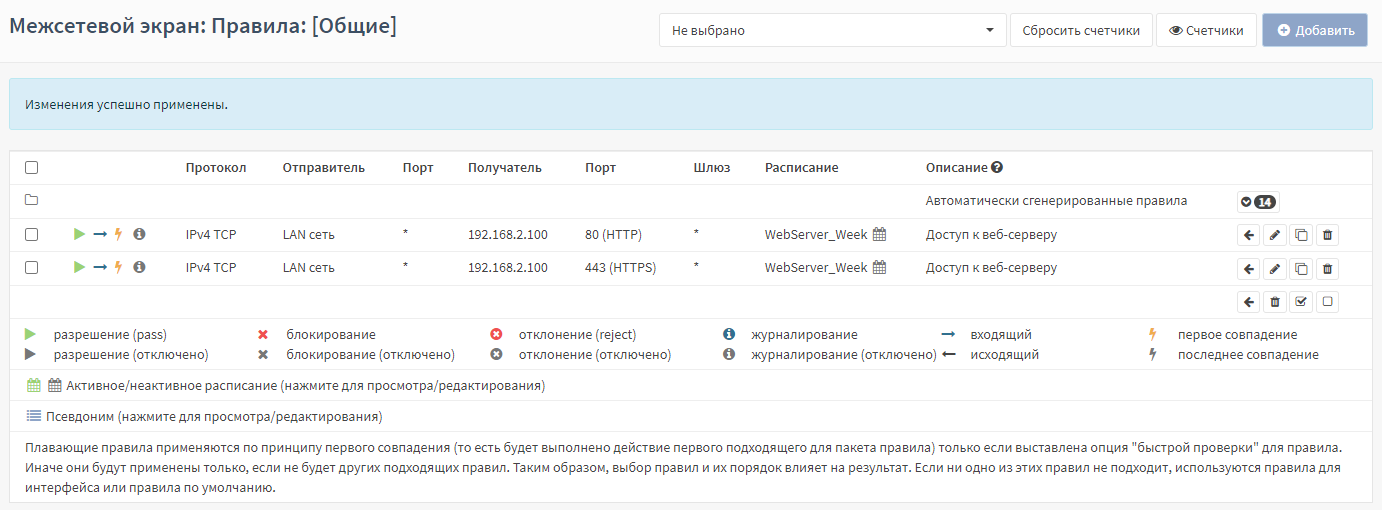Toggle Счетчики eye button
1382x510 pixels.
click(1206, 30)
